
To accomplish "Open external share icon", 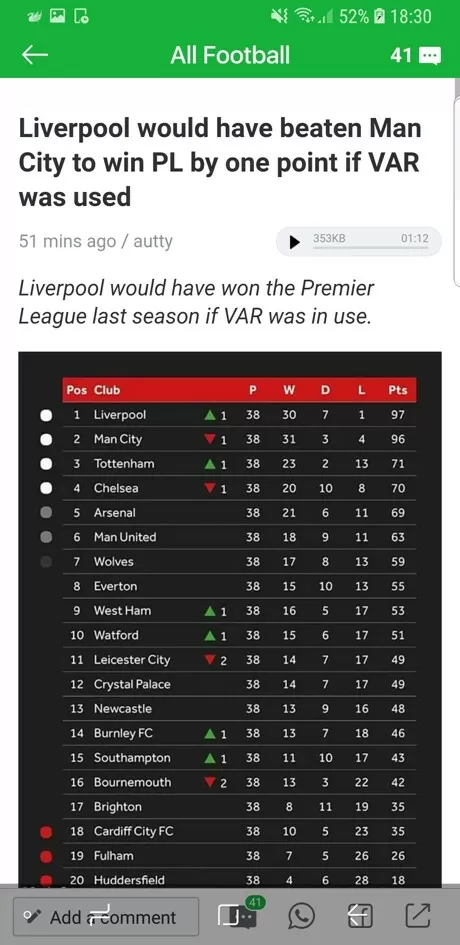I will pos(417,916).
